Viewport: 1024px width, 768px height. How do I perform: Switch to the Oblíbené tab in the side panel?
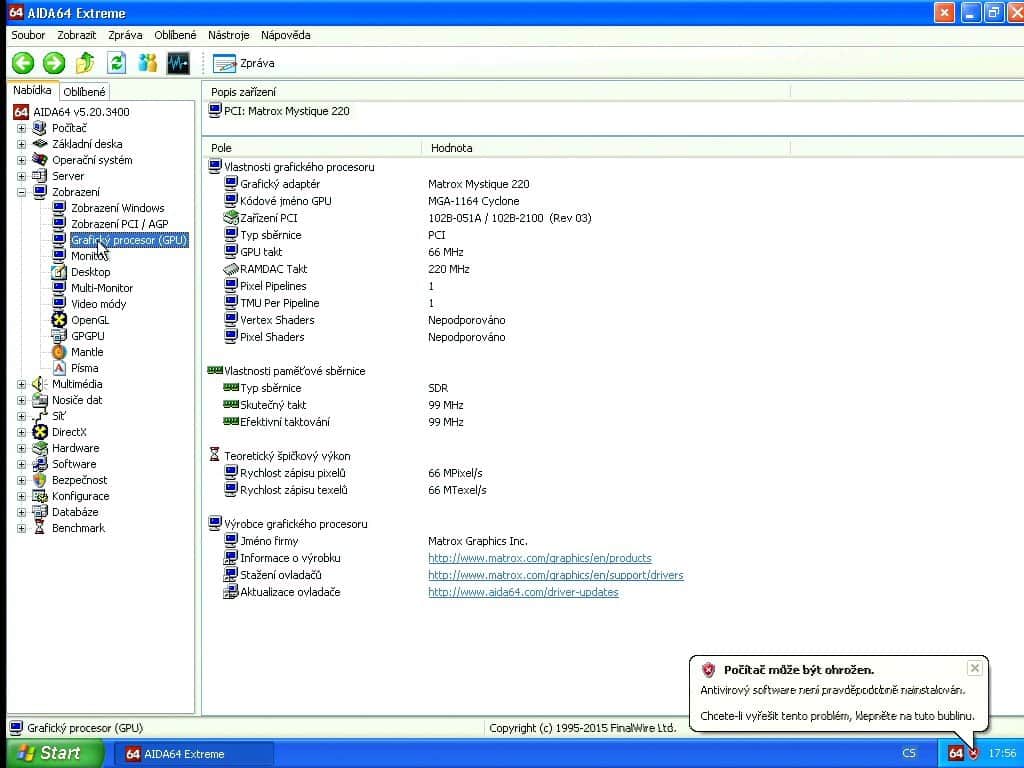[84, 92]
